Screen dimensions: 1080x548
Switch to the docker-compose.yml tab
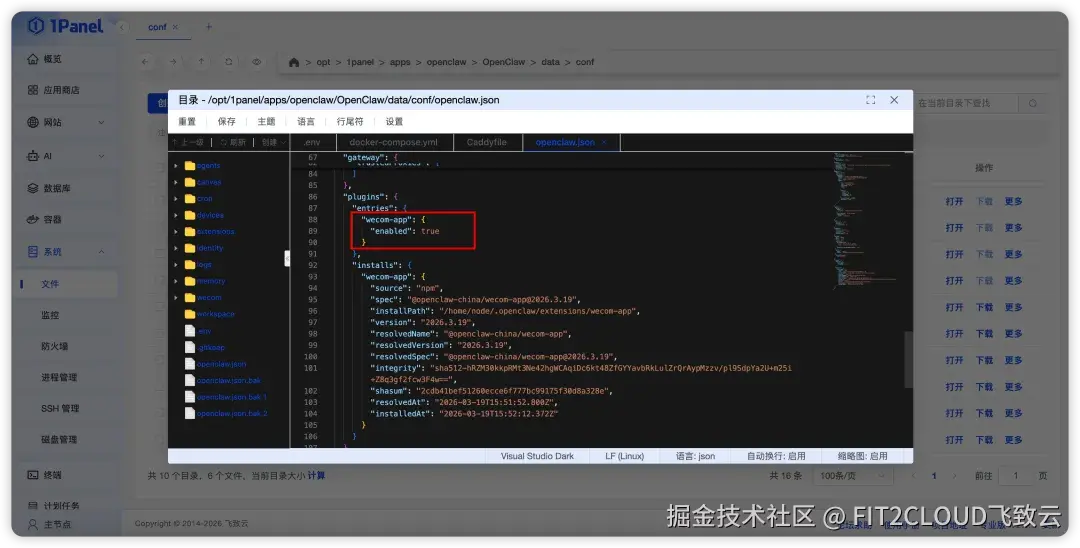click(394, 143)
